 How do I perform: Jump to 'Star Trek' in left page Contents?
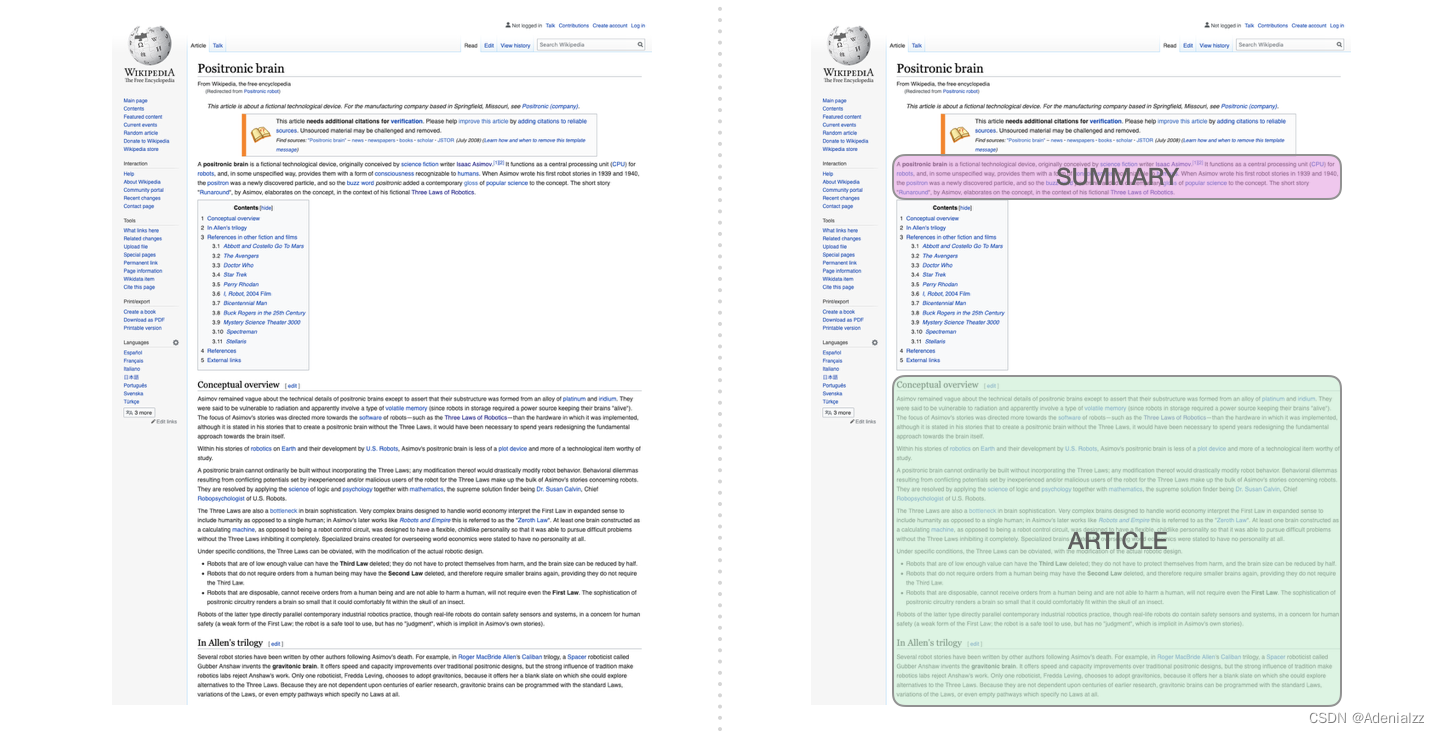coord(235,275)
